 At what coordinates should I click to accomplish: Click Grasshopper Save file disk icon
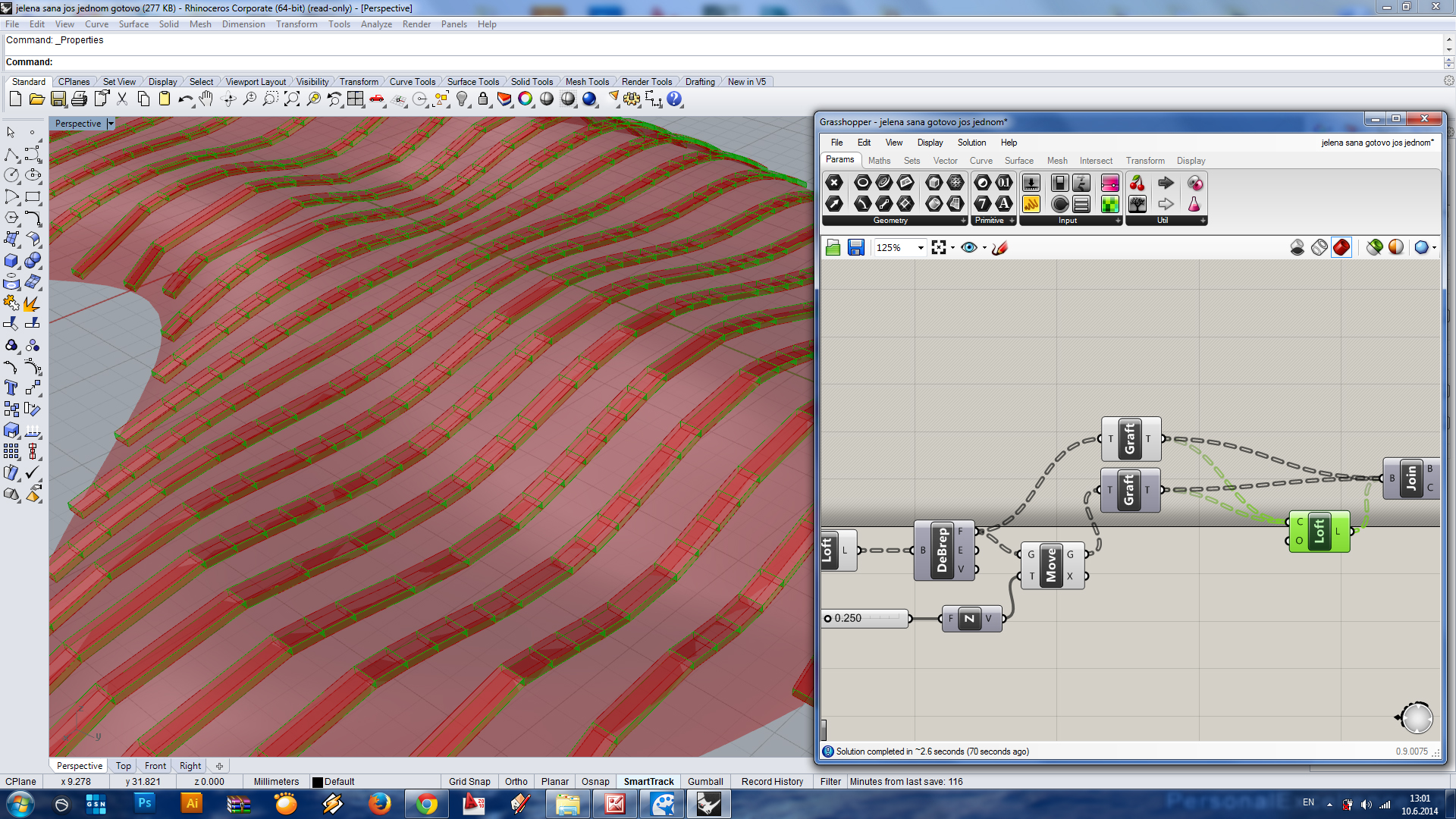click(856, 247)
